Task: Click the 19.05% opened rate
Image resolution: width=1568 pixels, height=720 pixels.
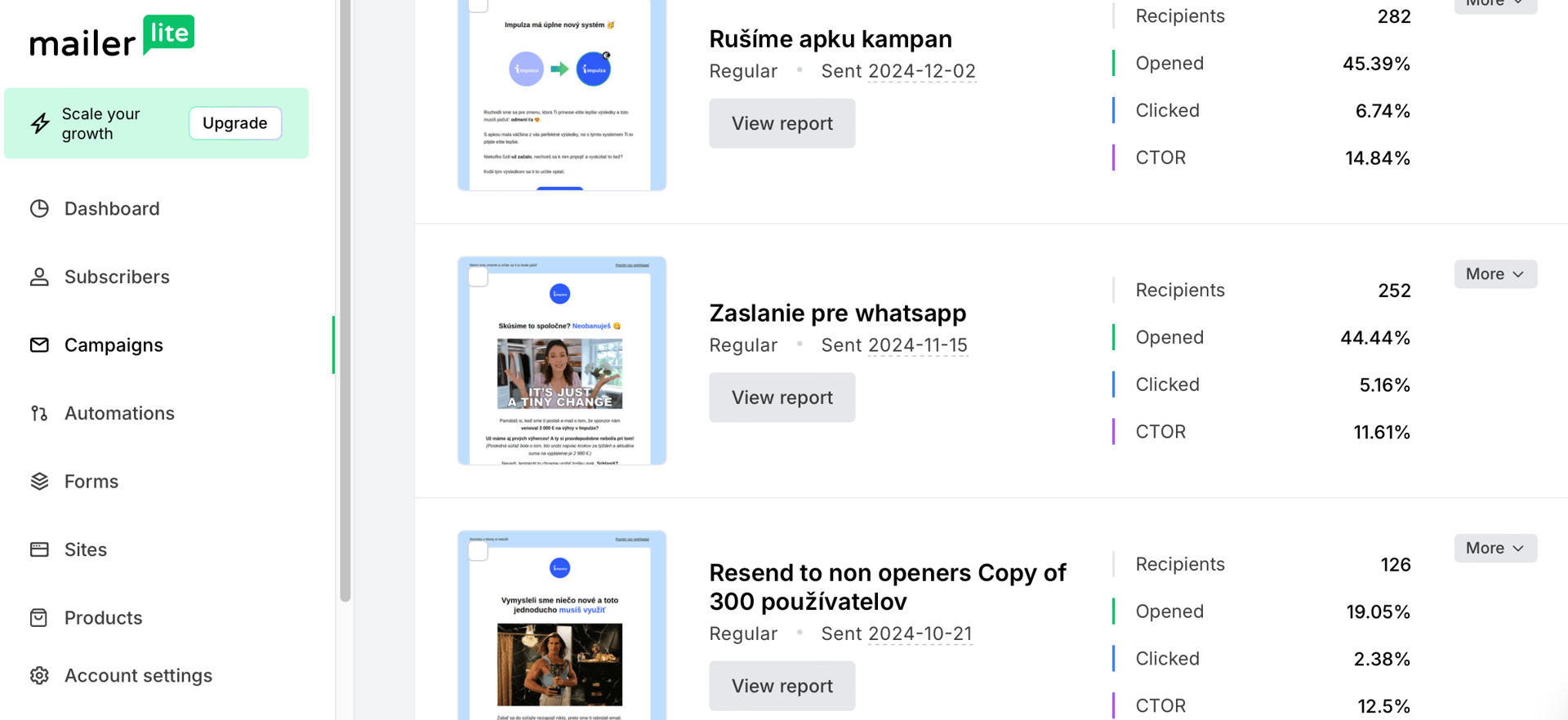Action: [x=1379, y=612]
